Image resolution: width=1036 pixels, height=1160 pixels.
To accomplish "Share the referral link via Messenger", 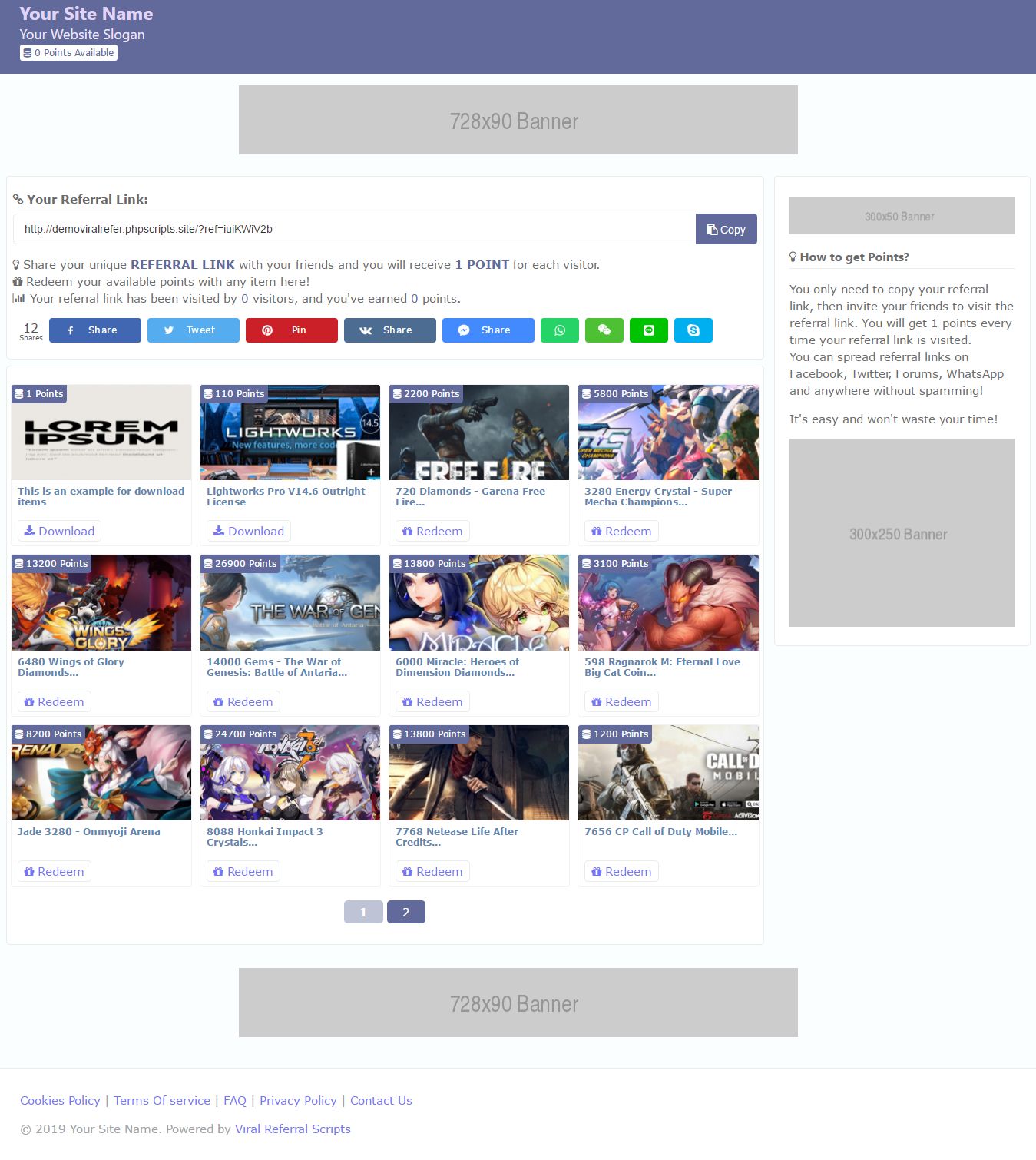I will pyautogui.click(x=488, y=330).
